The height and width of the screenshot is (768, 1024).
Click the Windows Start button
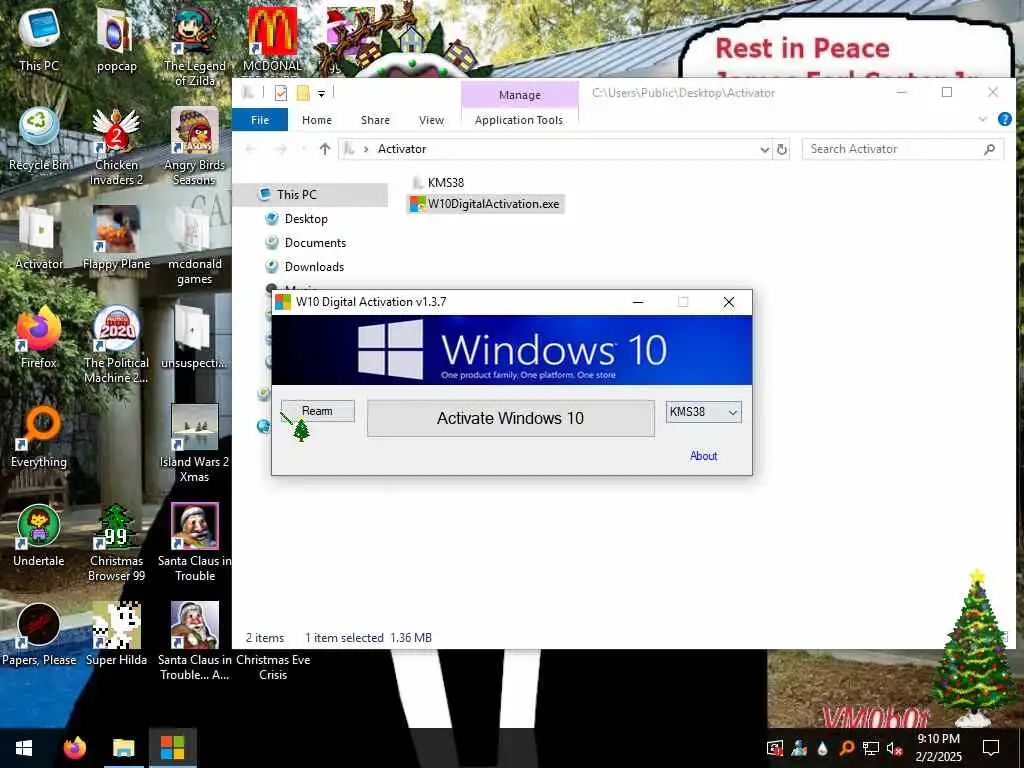(x=24, y=748)
